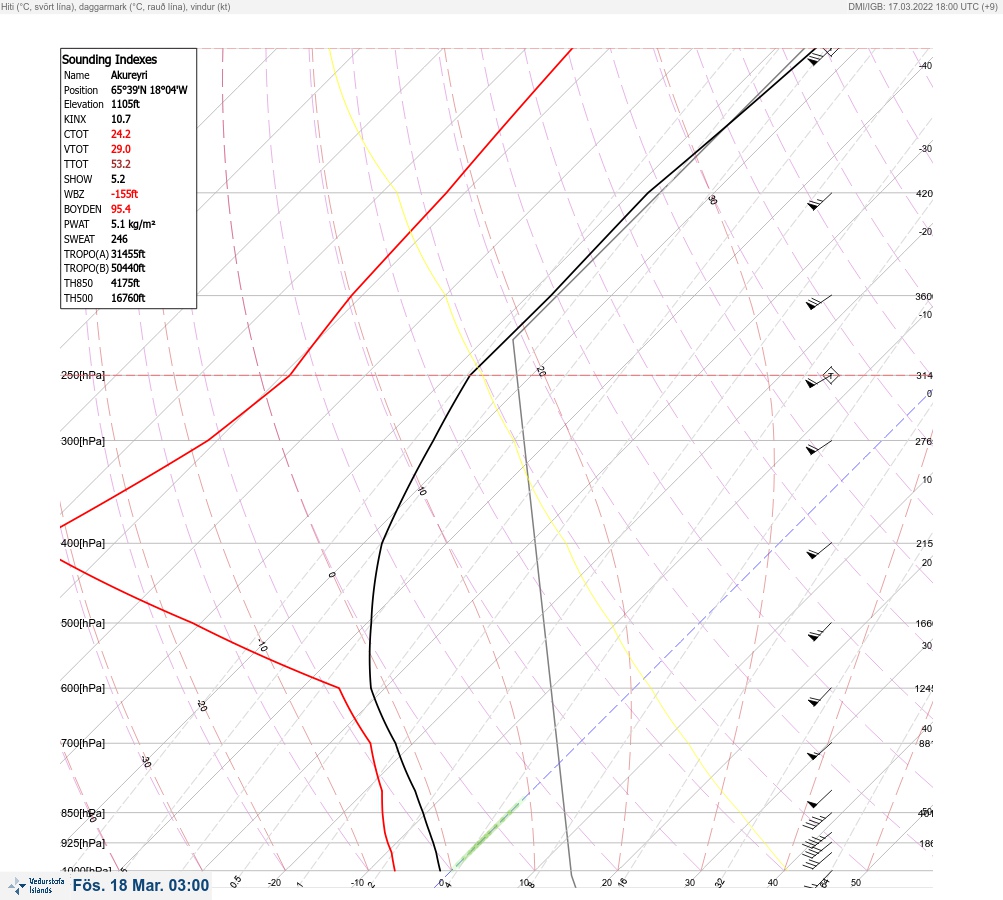Screen dimensions: 1003x900
Task: Click the 700[hPa] pressure label
Action: (x=83, y=743)
